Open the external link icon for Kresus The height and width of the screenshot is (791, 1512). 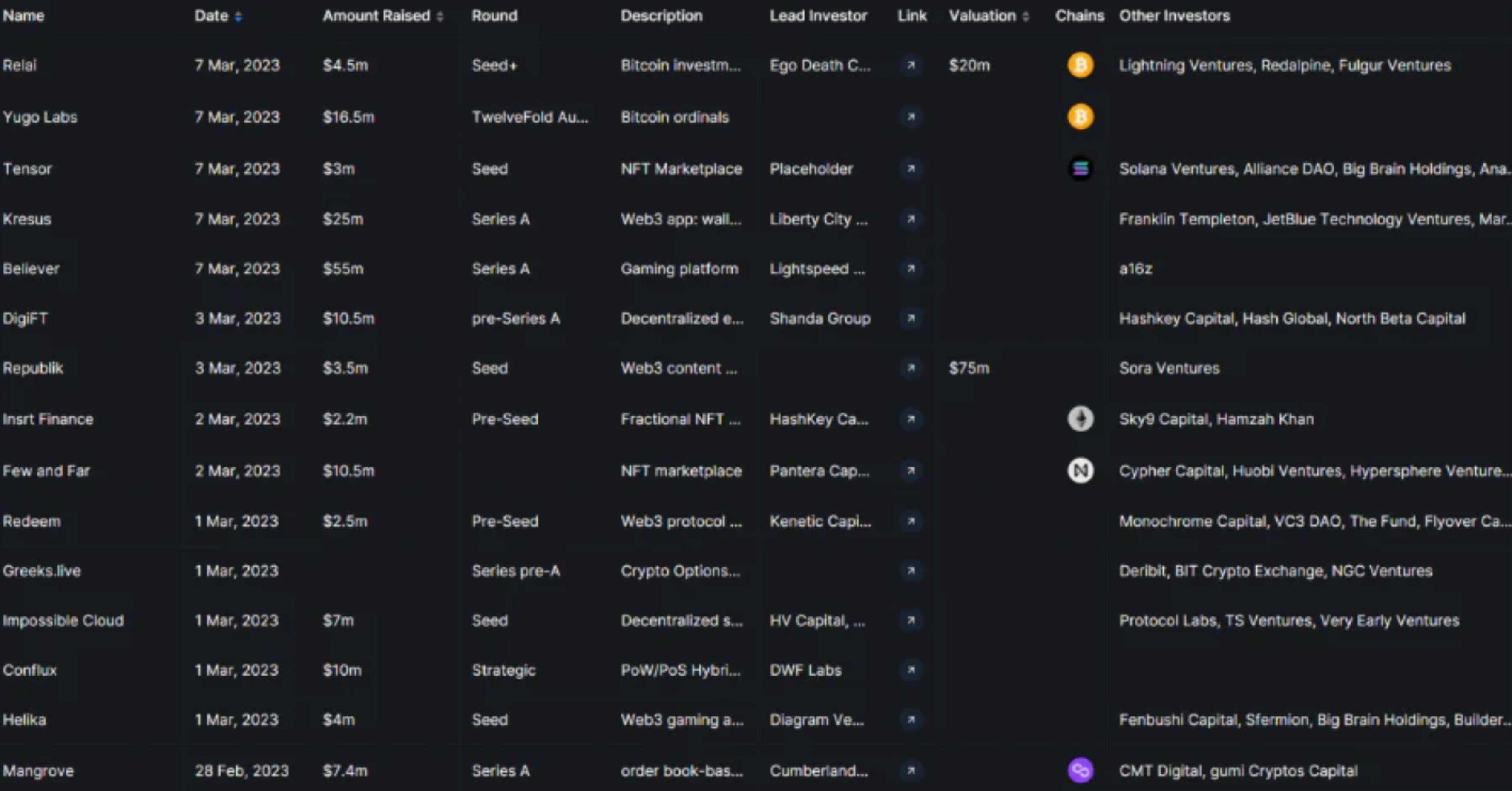pos(911,219)
